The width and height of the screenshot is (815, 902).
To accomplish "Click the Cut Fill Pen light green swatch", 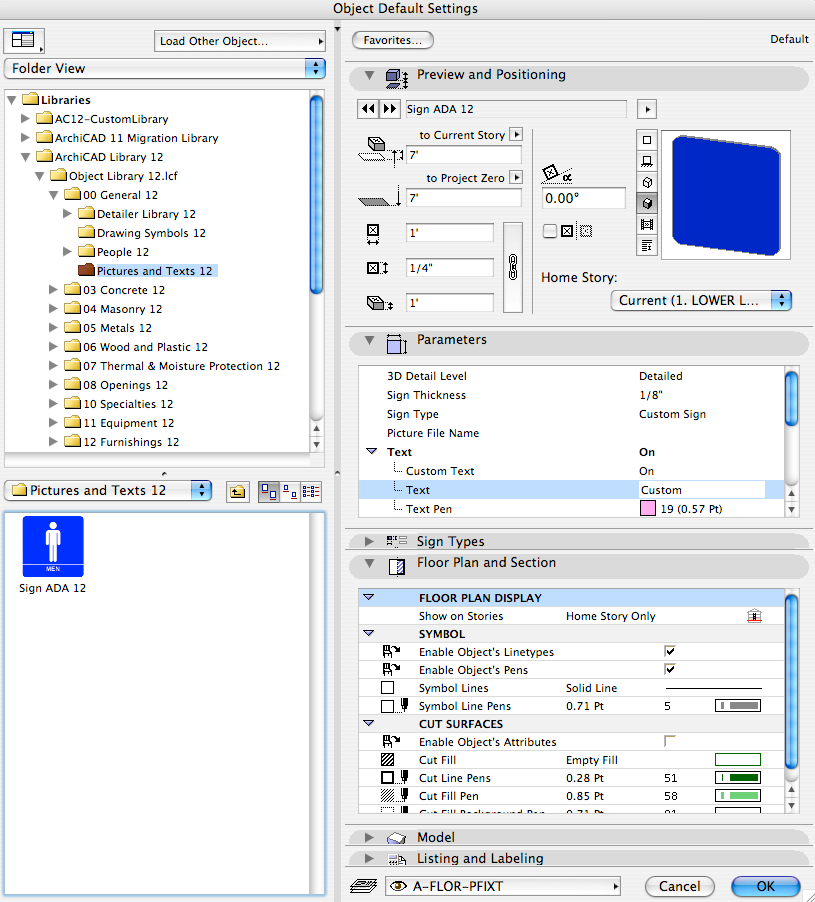I will [738, 796].
